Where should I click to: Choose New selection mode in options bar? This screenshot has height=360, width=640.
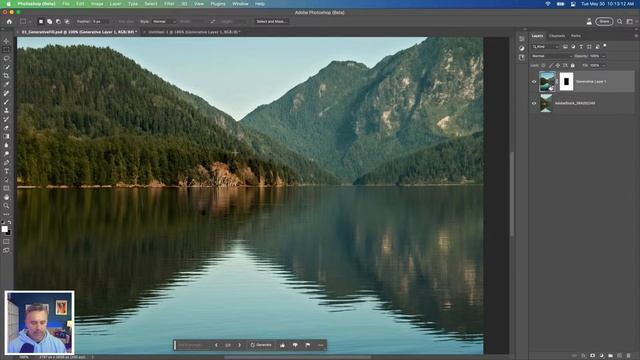pyautogui.click(x=41, y=22)
